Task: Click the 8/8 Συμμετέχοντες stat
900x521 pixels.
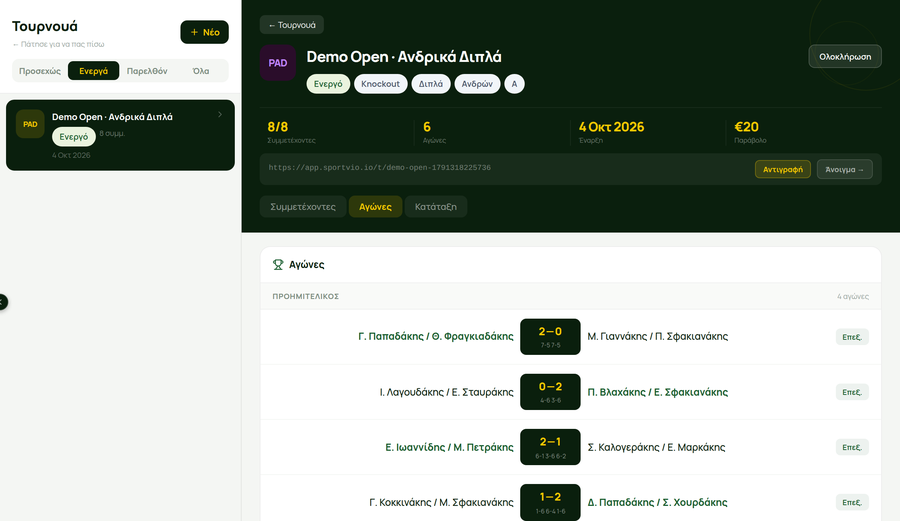Action: pyautogui.click(x=291, y=132)
